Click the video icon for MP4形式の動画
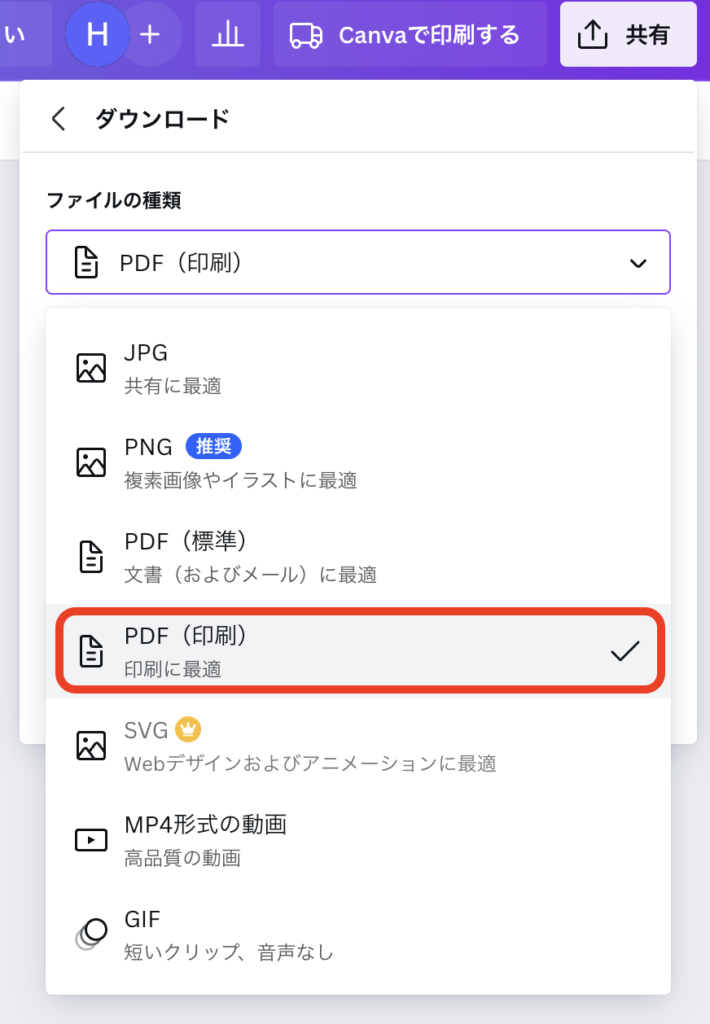710x1024 pixels. [91, 839]
